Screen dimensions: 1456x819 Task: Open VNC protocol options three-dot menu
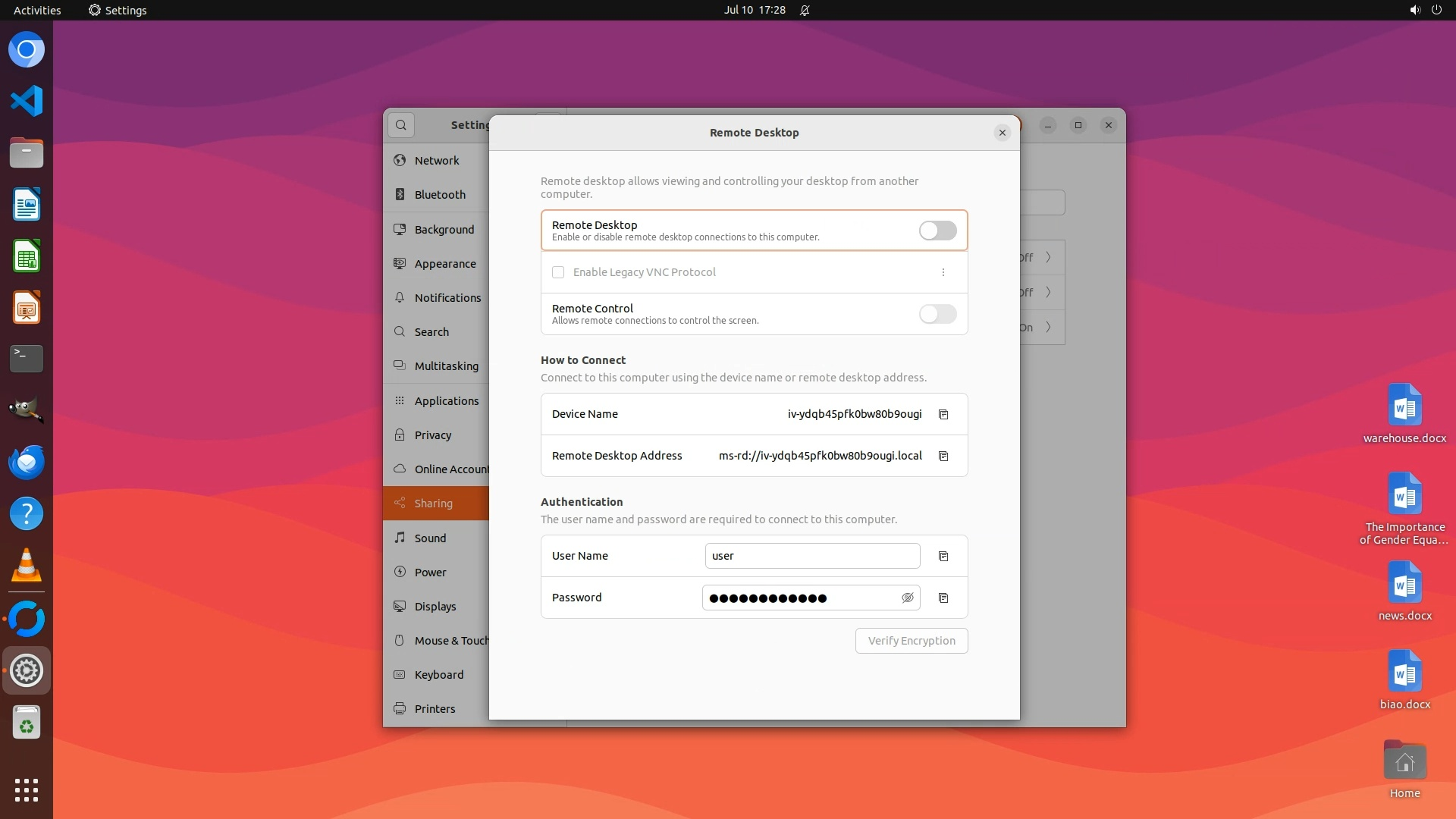(943, 272)
